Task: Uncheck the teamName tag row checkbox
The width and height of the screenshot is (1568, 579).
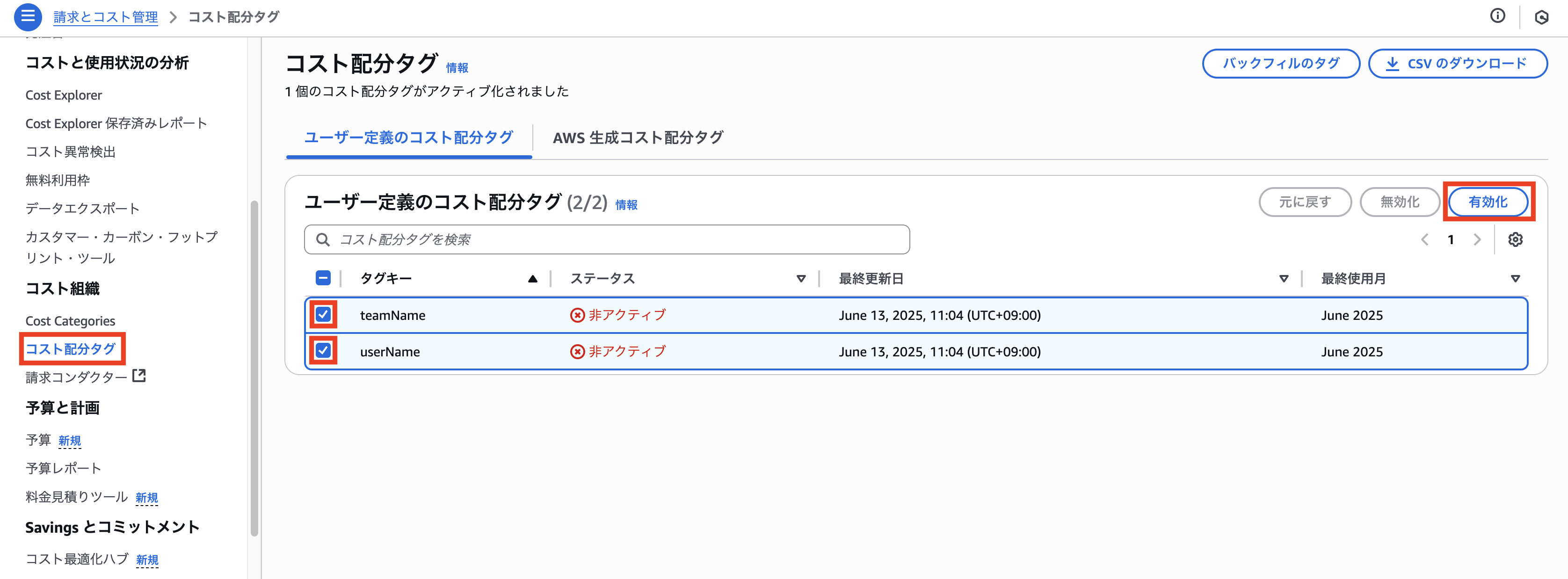Action: (x=323, y=315)
